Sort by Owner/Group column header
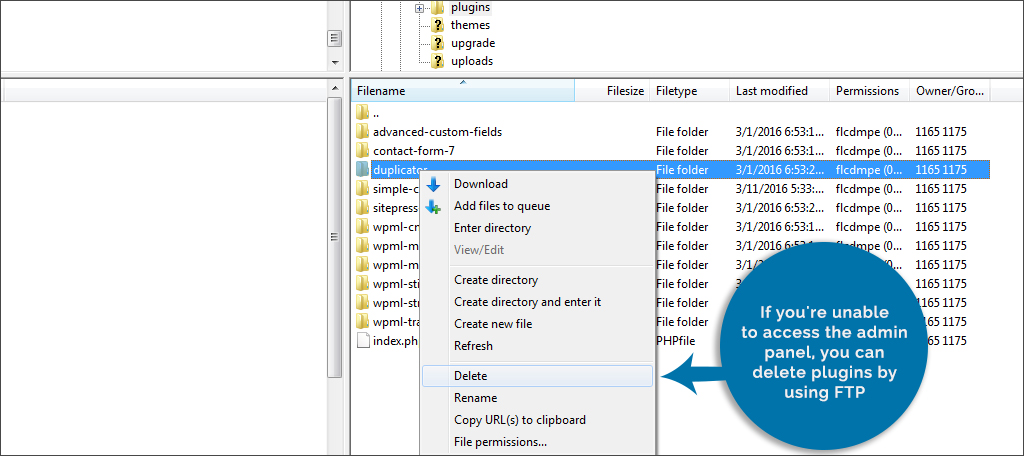The image size is (1024, 456). 950,91
